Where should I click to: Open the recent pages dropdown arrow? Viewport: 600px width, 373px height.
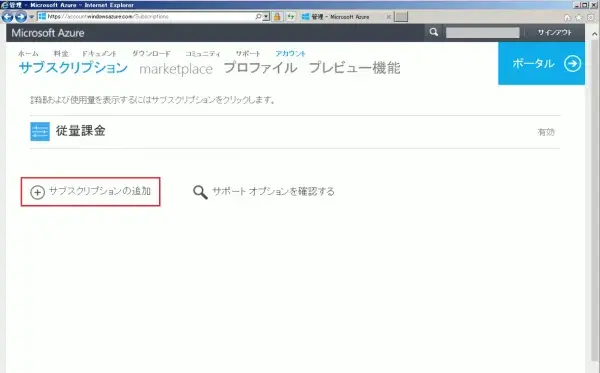[32, 17]
